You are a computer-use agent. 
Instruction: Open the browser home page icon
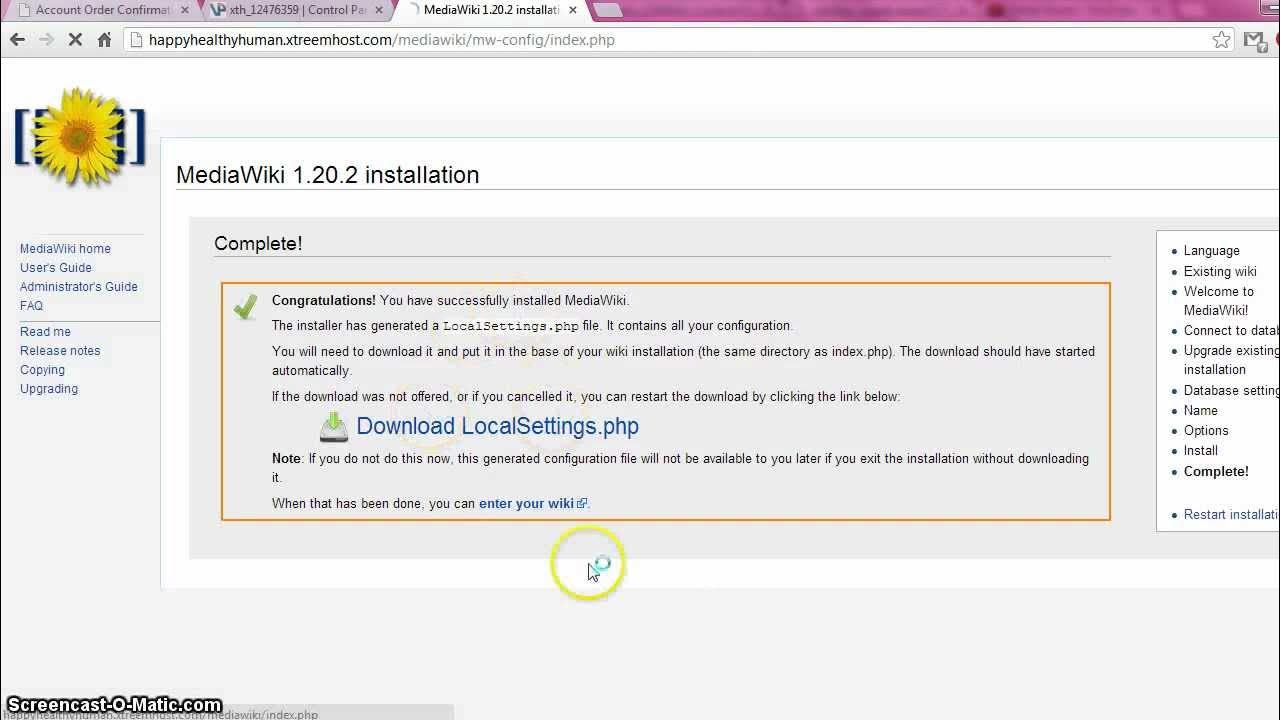click(x=104, y=40)
